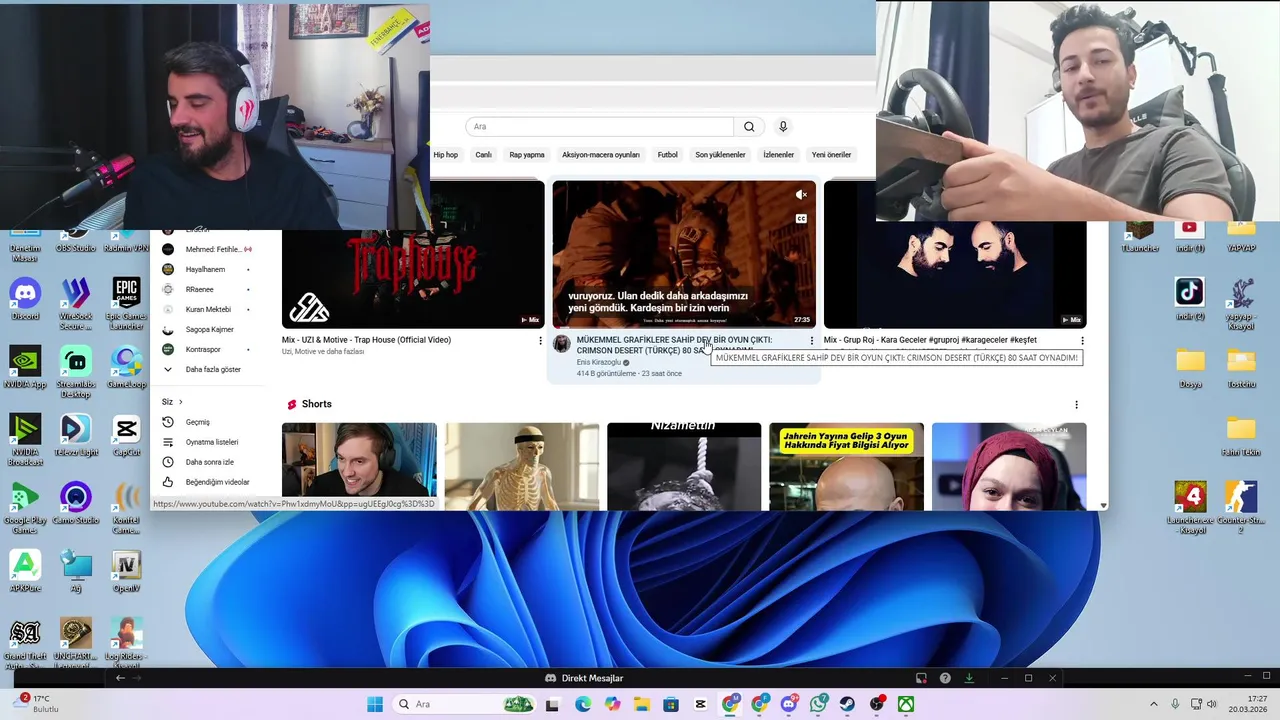This screenshot has width=1280, height=720.
Task: Open the Nizamettin short thumbnail
Action: pos(684,466)
